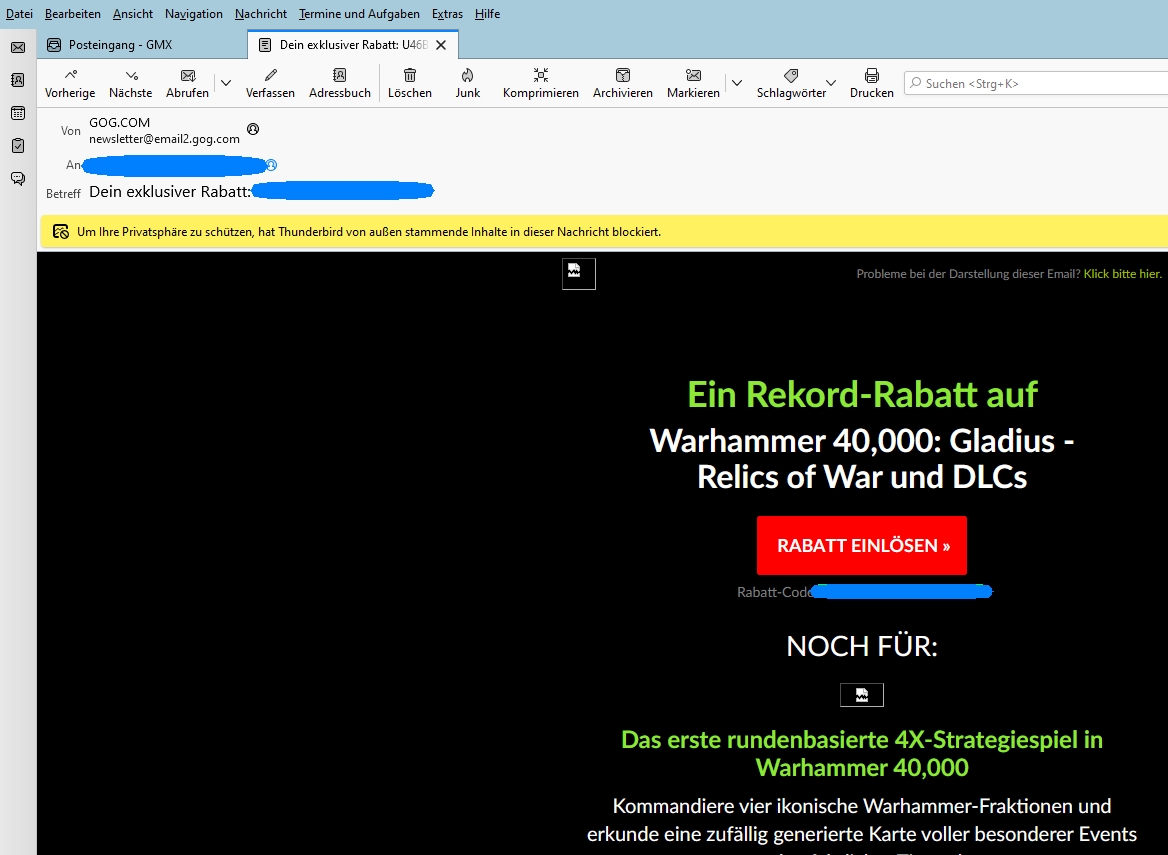Open the Chat space in sidebar
This screenshot has width=1168, height=855.
tap(18, 179)
